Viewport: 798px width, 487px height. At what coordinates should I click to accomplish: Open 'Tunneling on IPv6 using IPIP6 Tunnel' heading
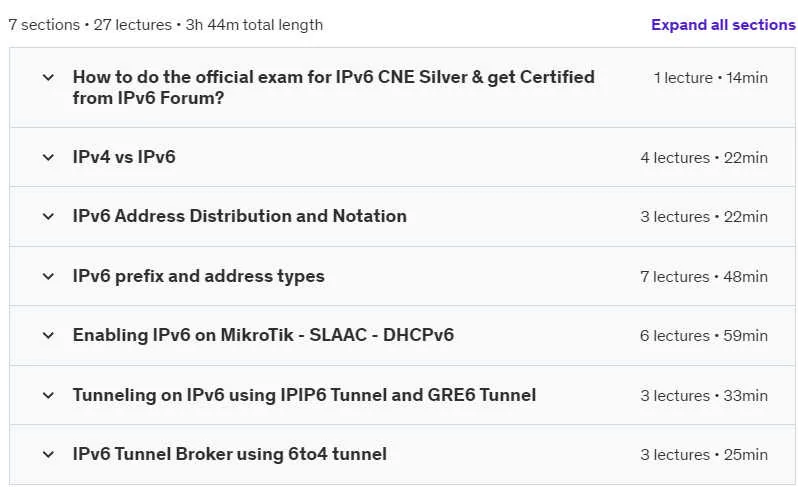pos(304,395)
